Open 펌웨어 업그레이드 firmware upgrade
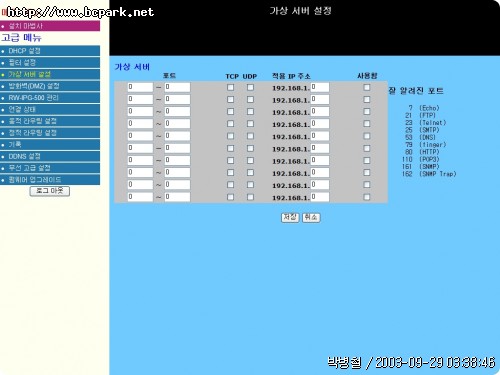 [50, 179]
